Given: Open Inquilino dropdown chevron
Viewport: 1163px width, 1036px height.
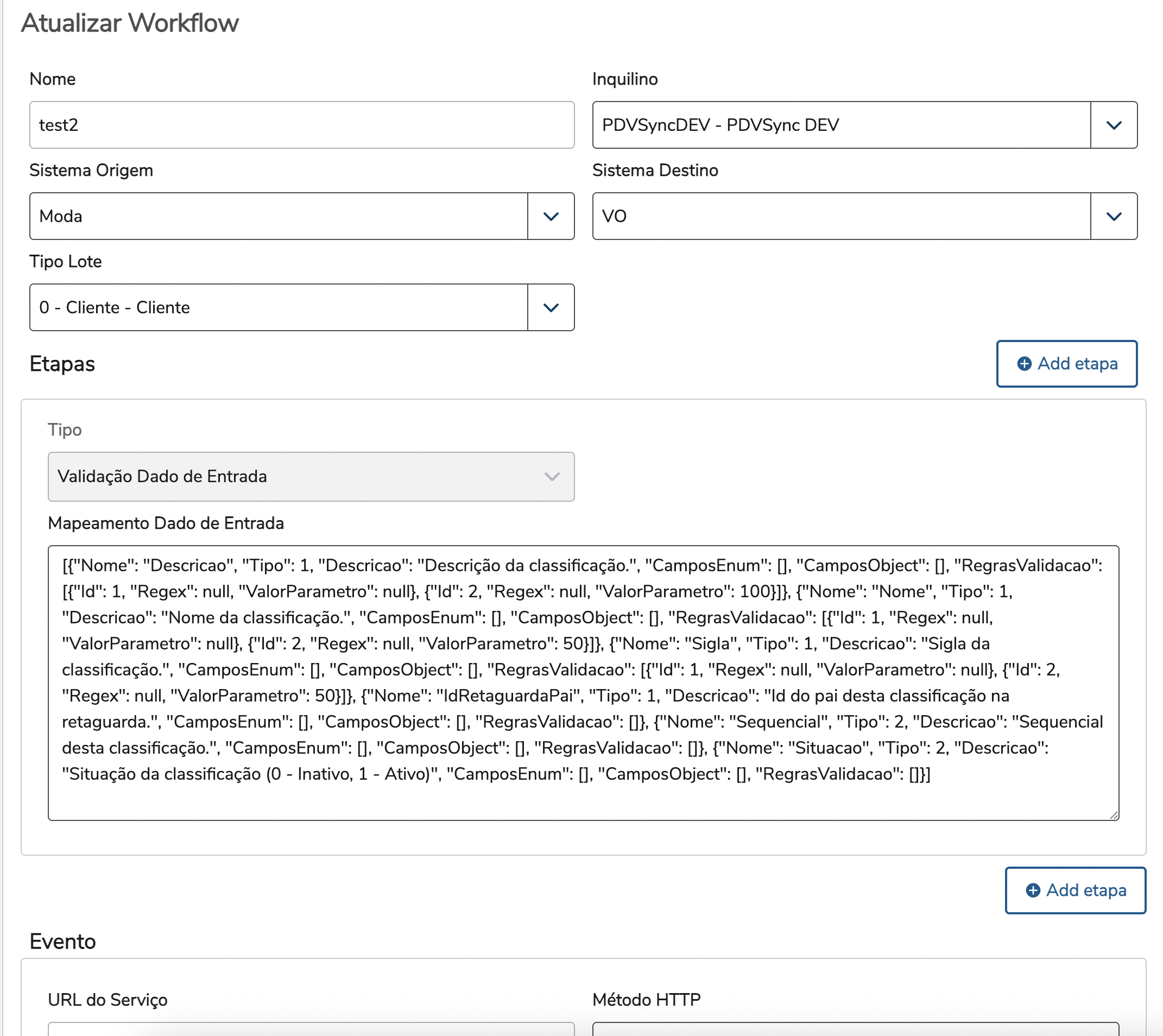Looking at the screenshot, I should (1113, 125).
